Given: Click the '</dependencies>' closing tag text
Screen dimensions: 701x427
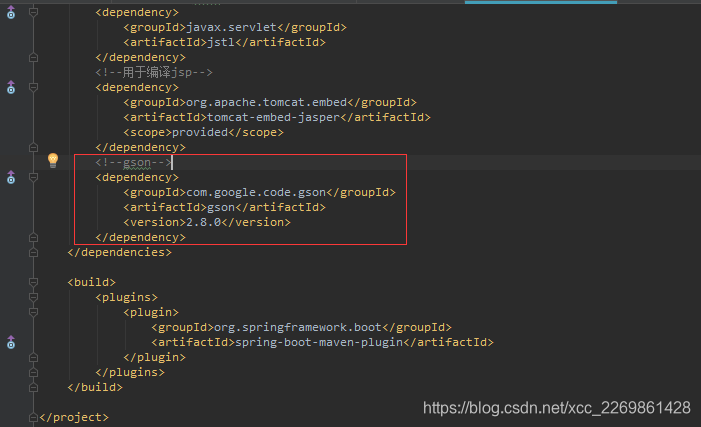Looking at the screenshot, I should pyautogui.click(x=119, y=252).
